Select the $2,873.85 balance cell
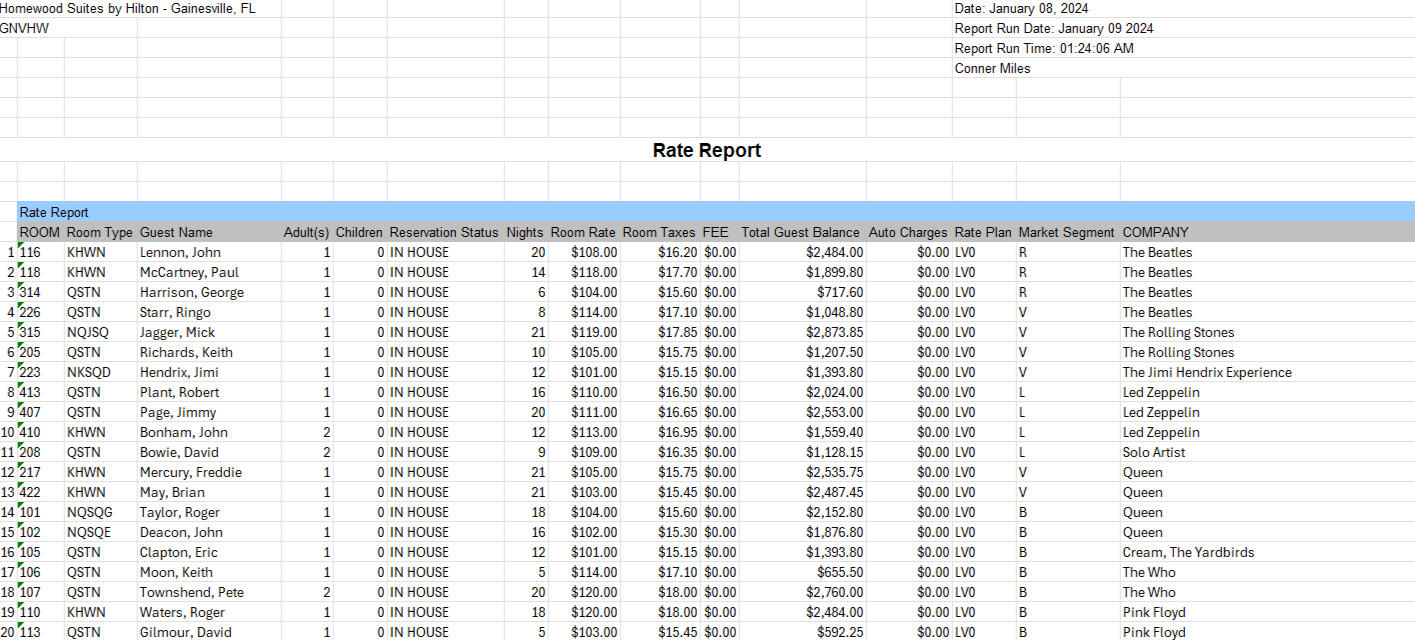Viewport: 1415px width, 640px height. point(834,332)
